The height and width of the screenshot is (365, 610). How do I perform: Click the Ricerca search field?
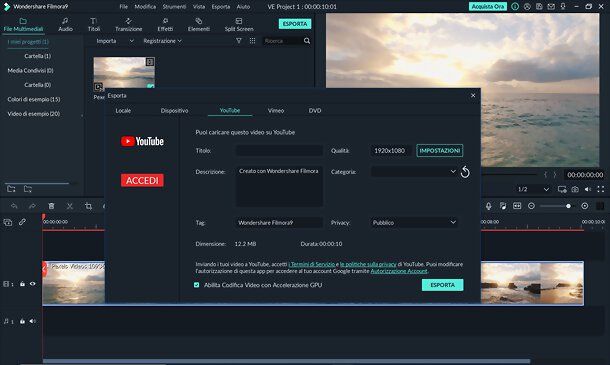coord(282,41)
